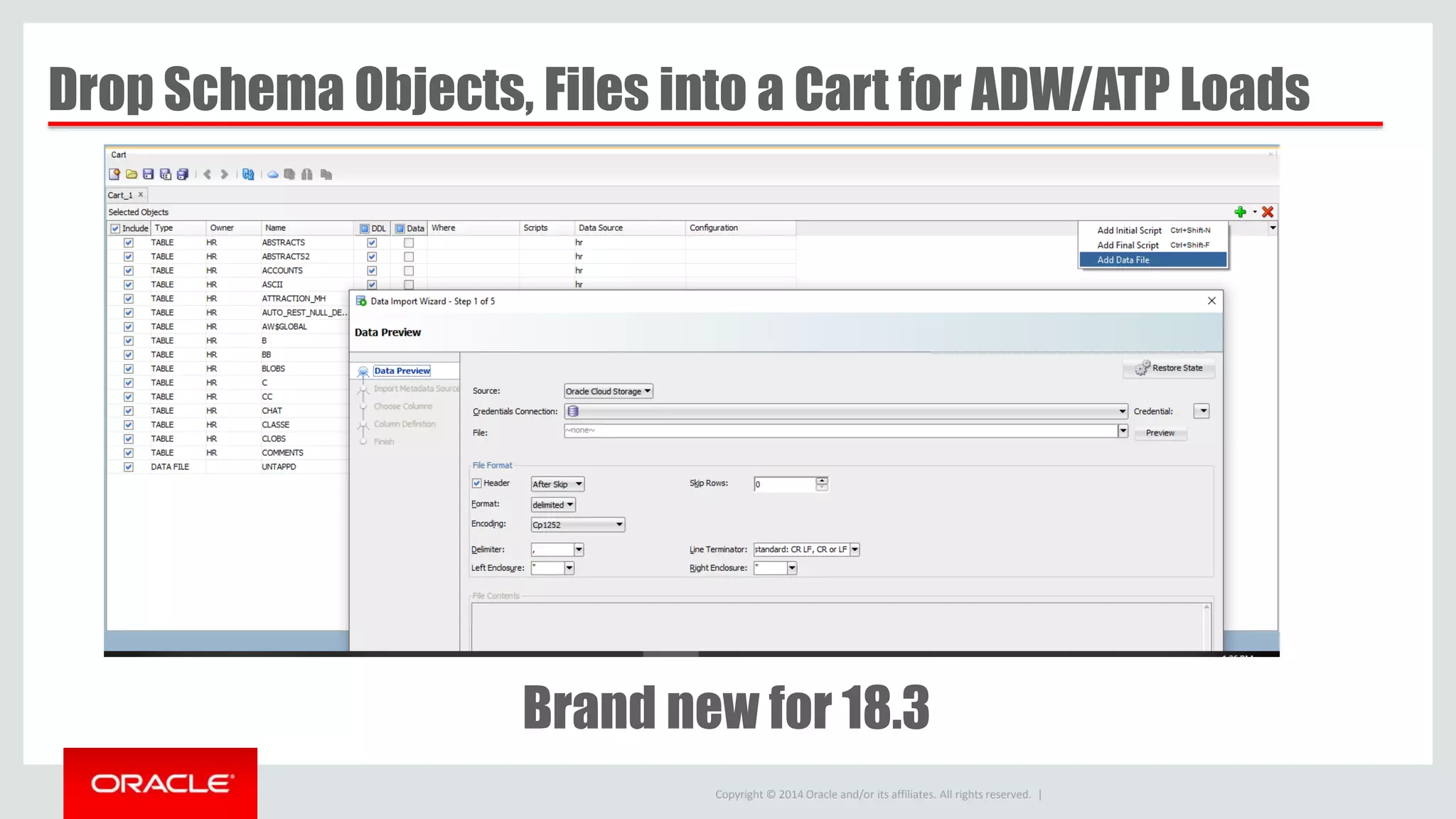Click the left arrow navigation icon
Screen dimensions: 1456x819
tap(207, 174)
